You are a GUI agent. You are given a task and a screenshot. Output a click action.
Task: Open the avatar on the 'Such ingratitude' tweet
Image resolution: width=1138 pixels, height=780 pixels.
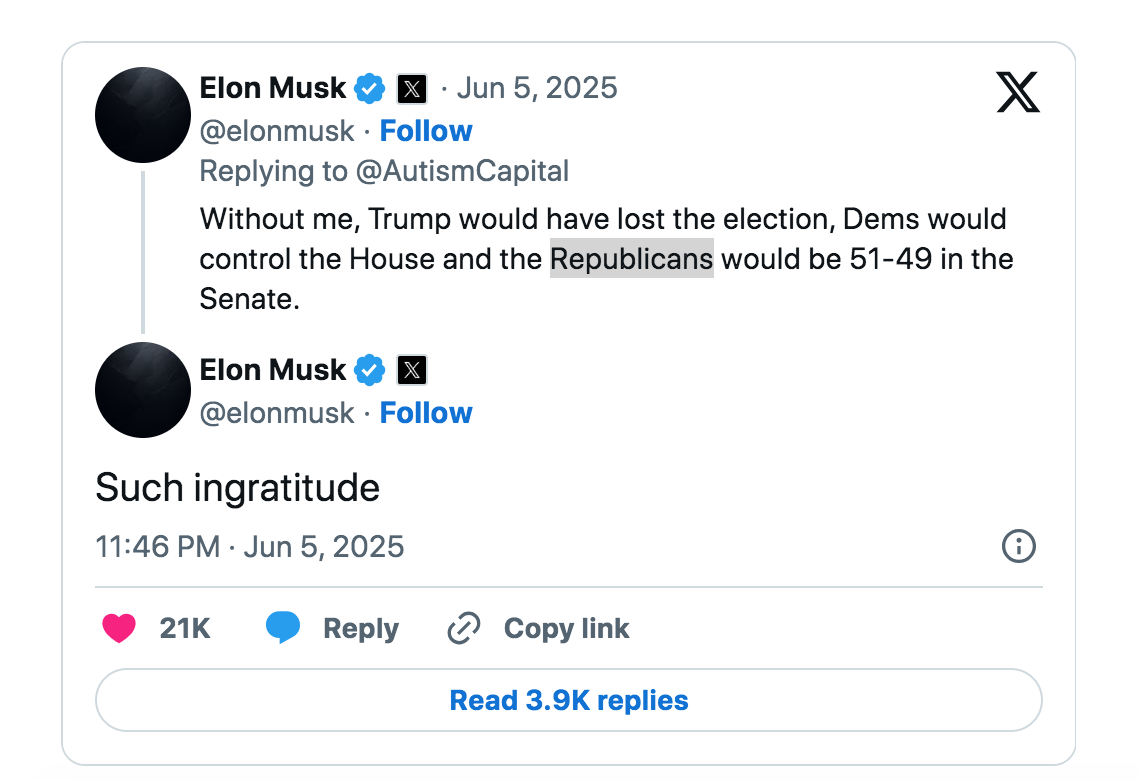tap(143, 390)
